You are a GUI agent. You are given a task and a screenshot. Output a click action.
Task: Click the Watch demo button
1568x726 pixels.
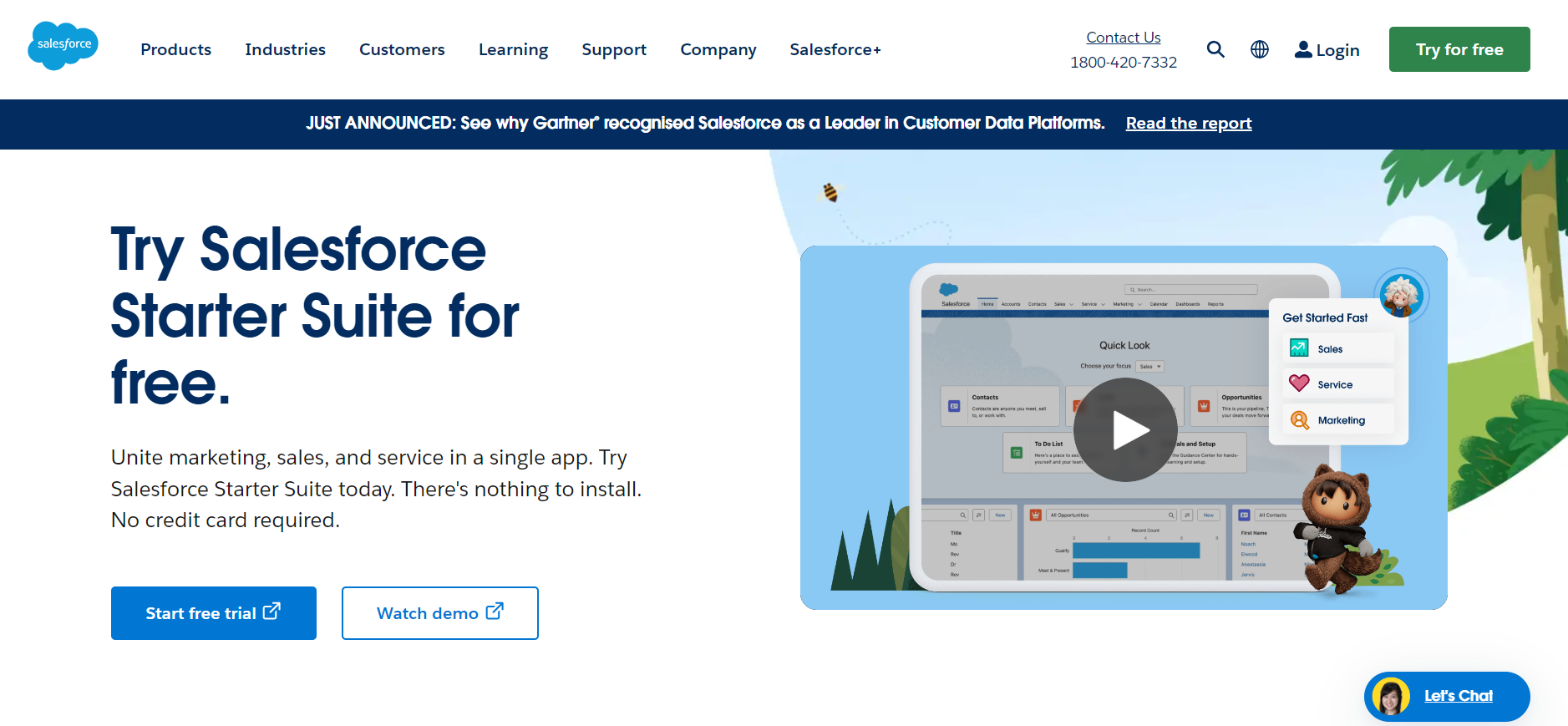pos(440,613)
